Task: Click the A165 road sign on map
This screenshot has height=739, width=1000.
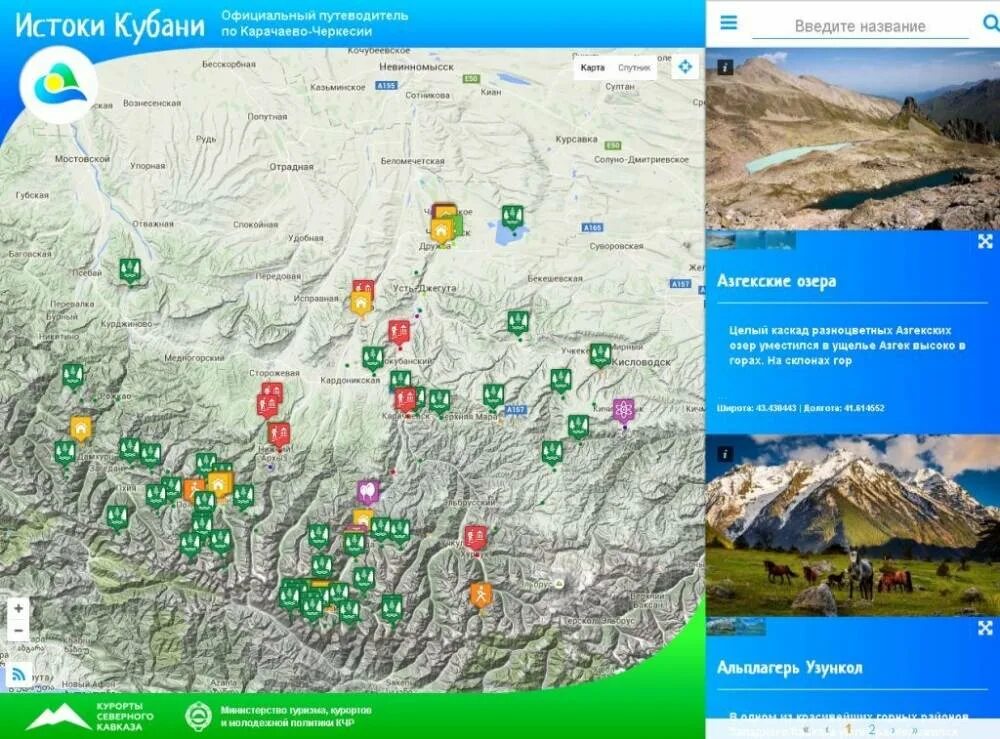Action: 592,227
